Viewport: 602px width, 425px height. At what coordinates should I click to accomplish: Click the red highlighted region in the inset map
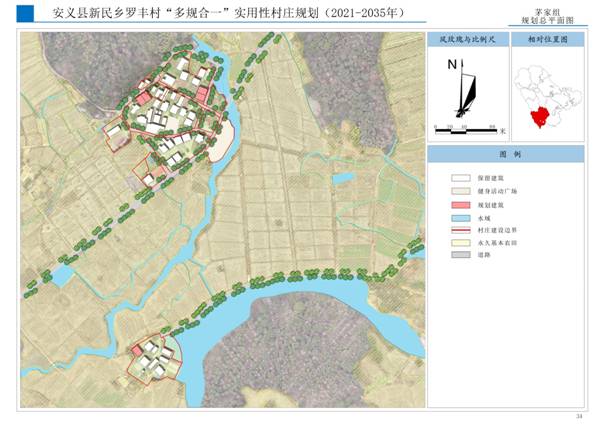pos(541,117)
